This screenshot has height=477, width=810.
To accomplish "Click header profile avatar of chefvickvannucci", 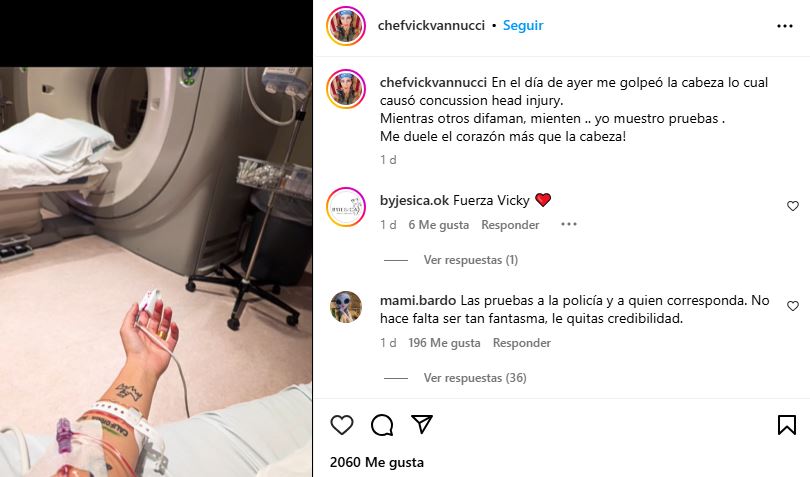I will coord(346,26).
